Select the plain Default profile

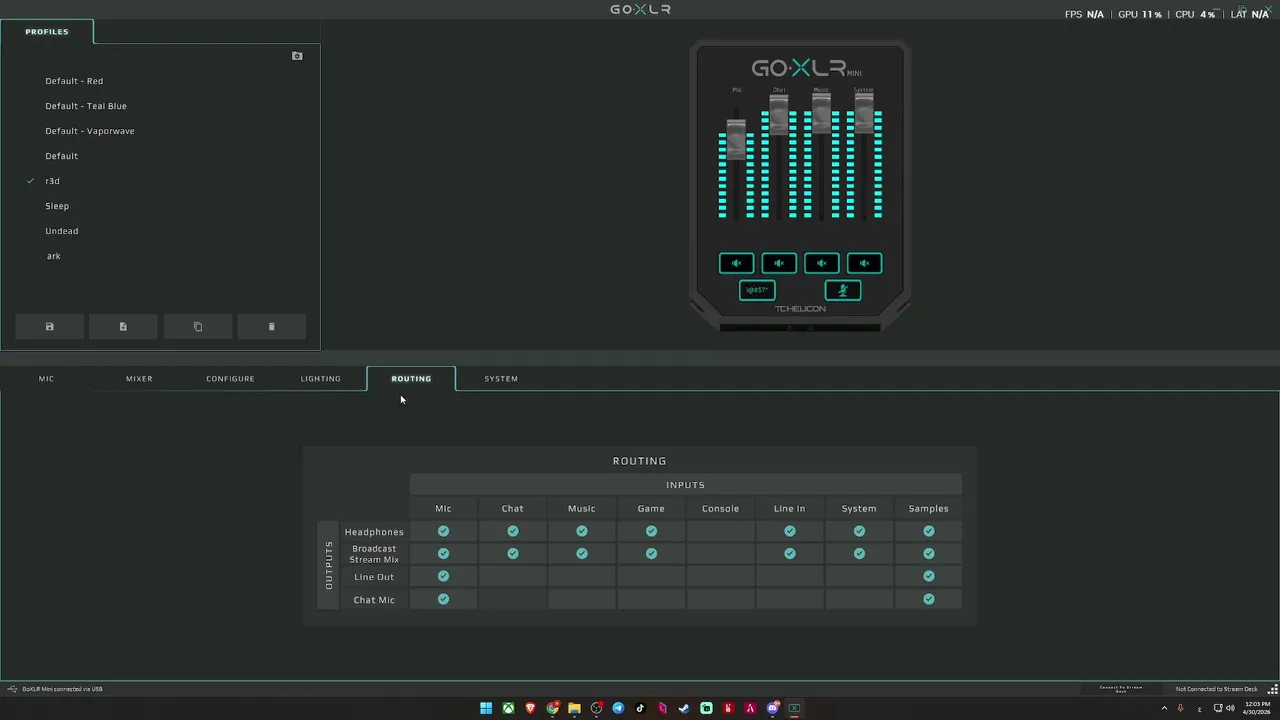point(61,156)
